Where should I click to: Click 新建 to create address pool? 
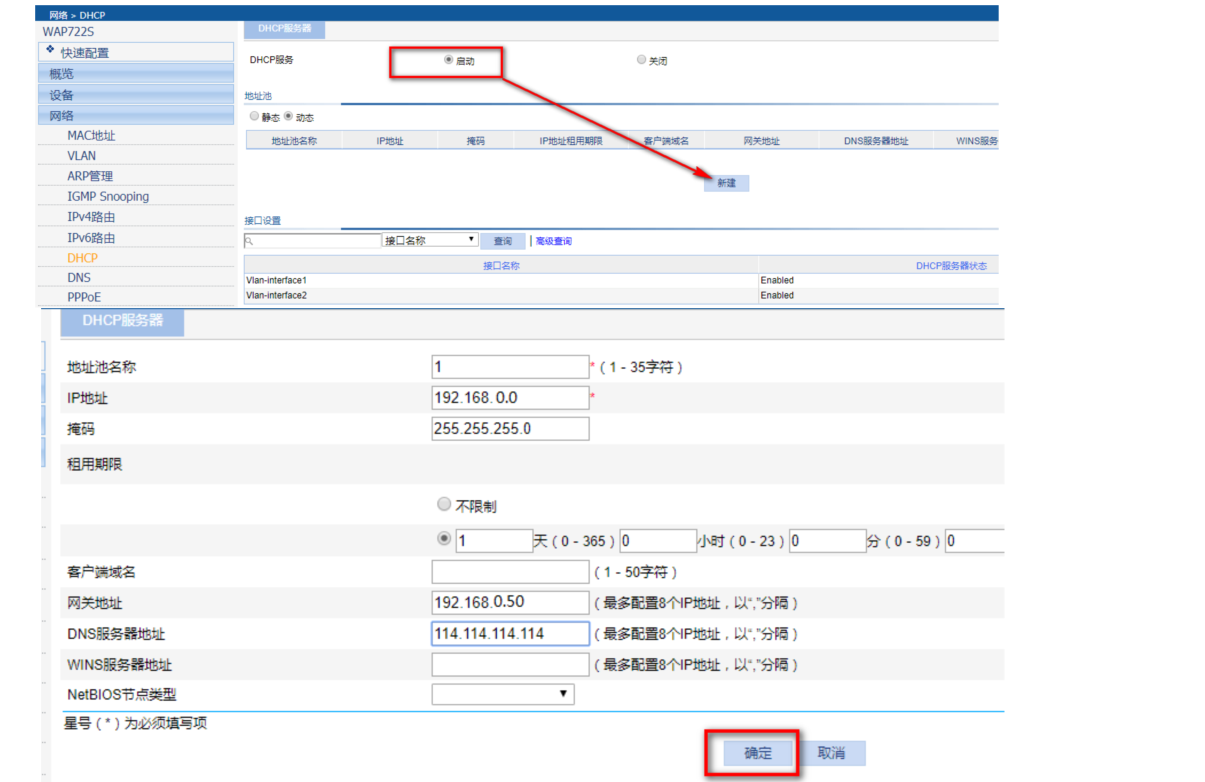click(x=726, y=183)
